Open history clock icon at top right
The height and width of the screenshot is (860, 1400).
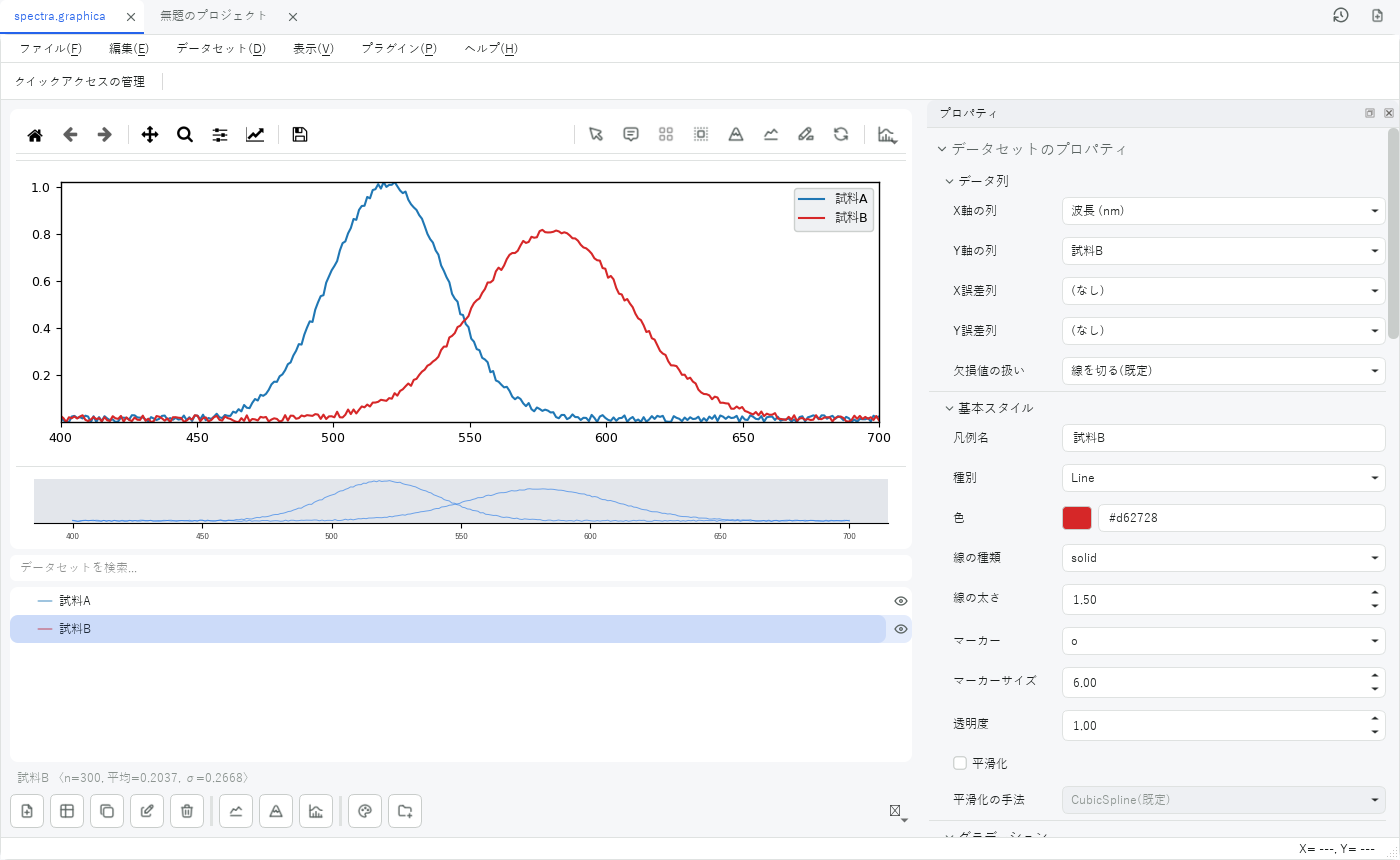(1341, 16)
